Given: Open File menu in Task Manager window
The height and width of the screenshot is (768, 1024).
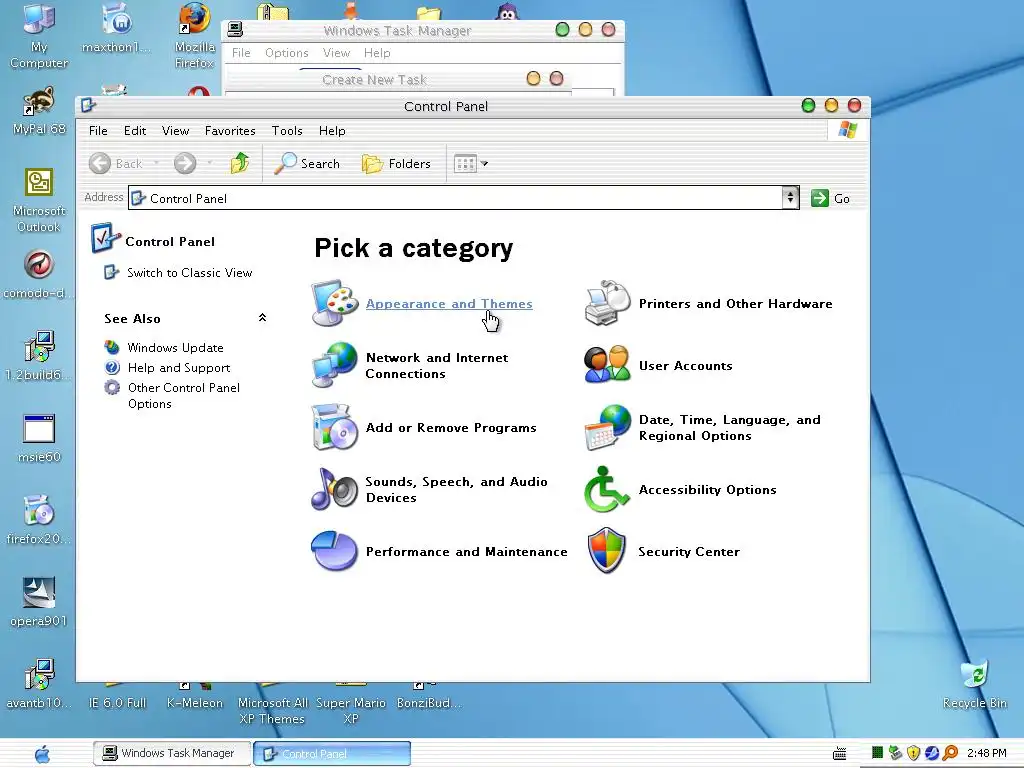Looking at the screenshot, I should [x=241, y=53].
